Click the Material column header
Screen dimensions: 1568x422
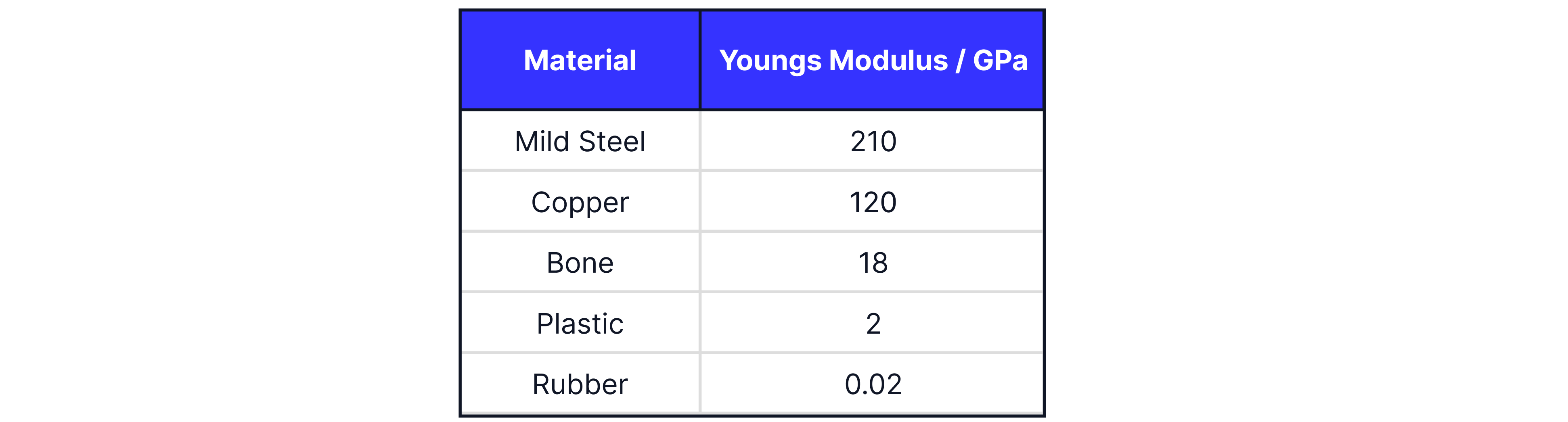click(x=580, y=61)
